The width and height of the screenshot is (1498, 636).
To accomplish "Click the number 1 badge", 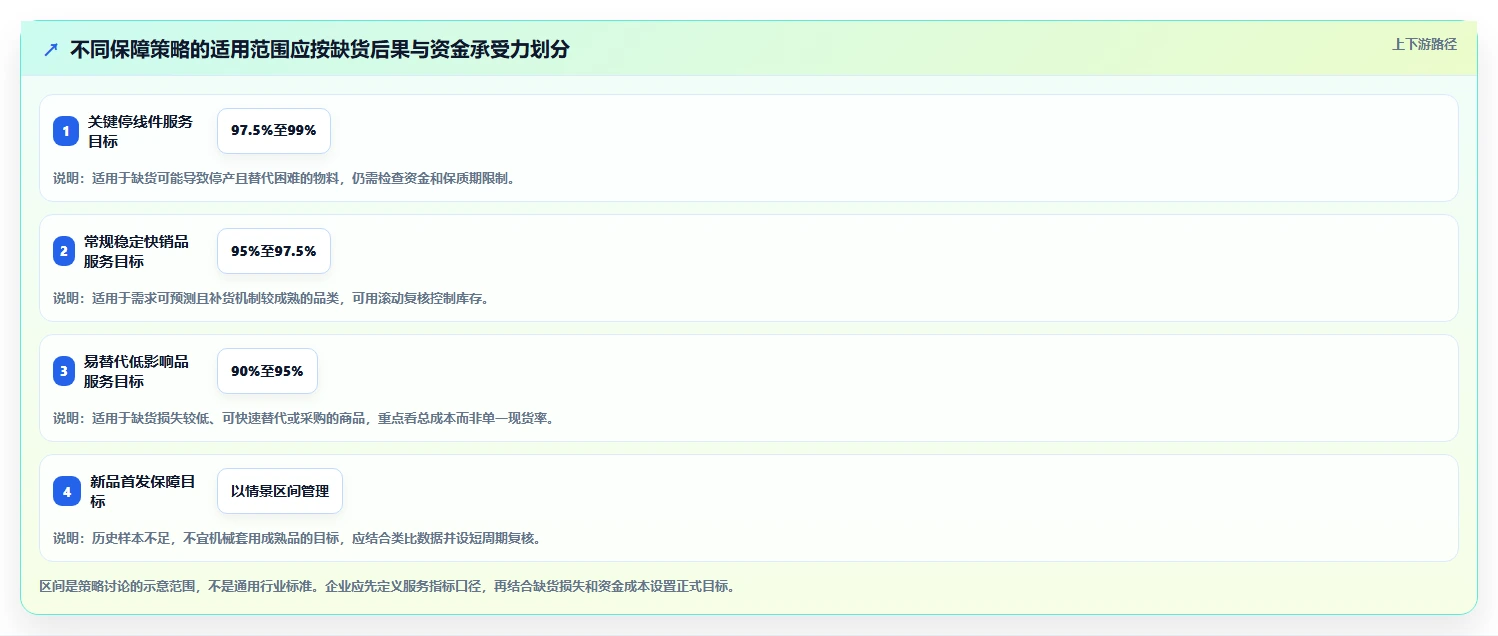I will [66, 131].
